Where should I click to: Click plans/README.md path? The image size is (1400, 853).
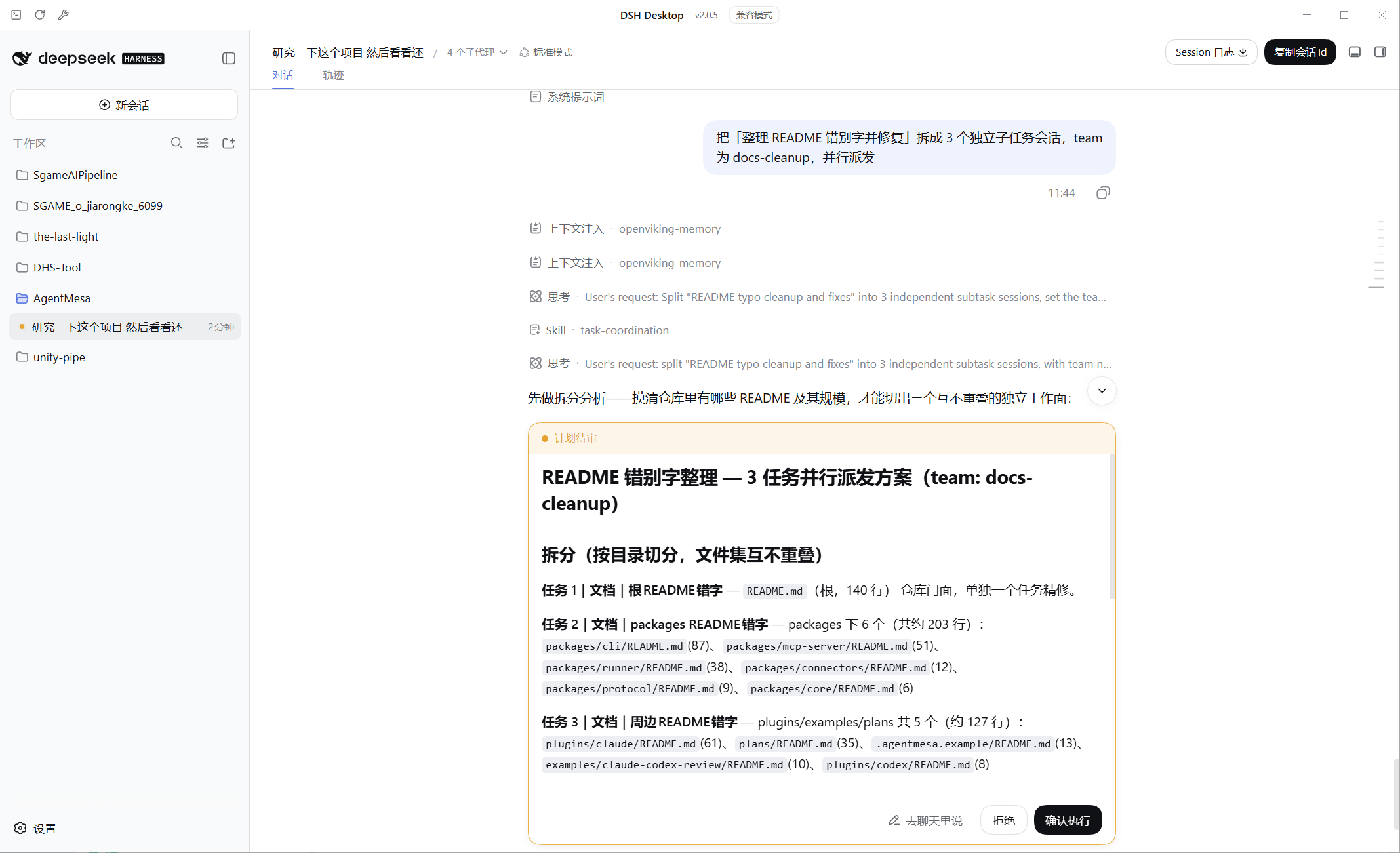785,744
